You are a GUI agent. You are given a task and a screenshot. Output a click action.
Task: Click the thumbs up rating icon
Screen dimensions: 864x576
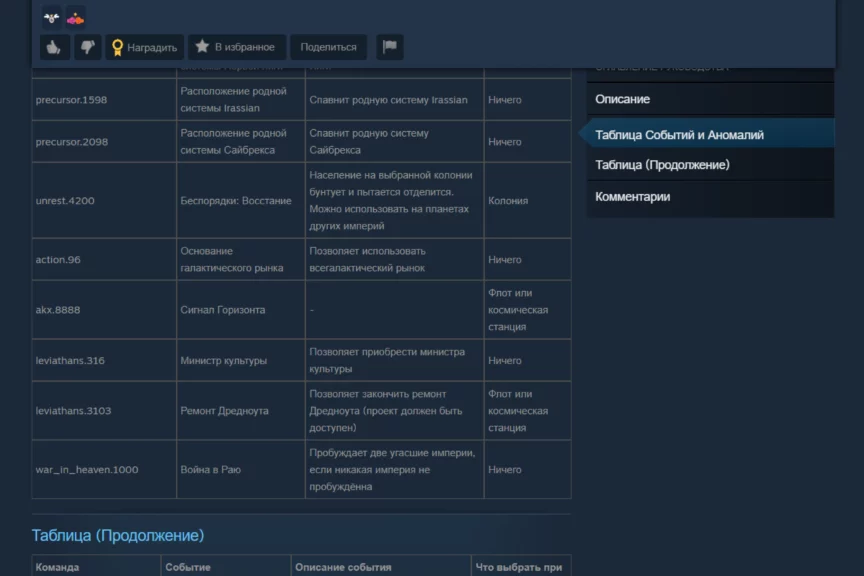54,47
